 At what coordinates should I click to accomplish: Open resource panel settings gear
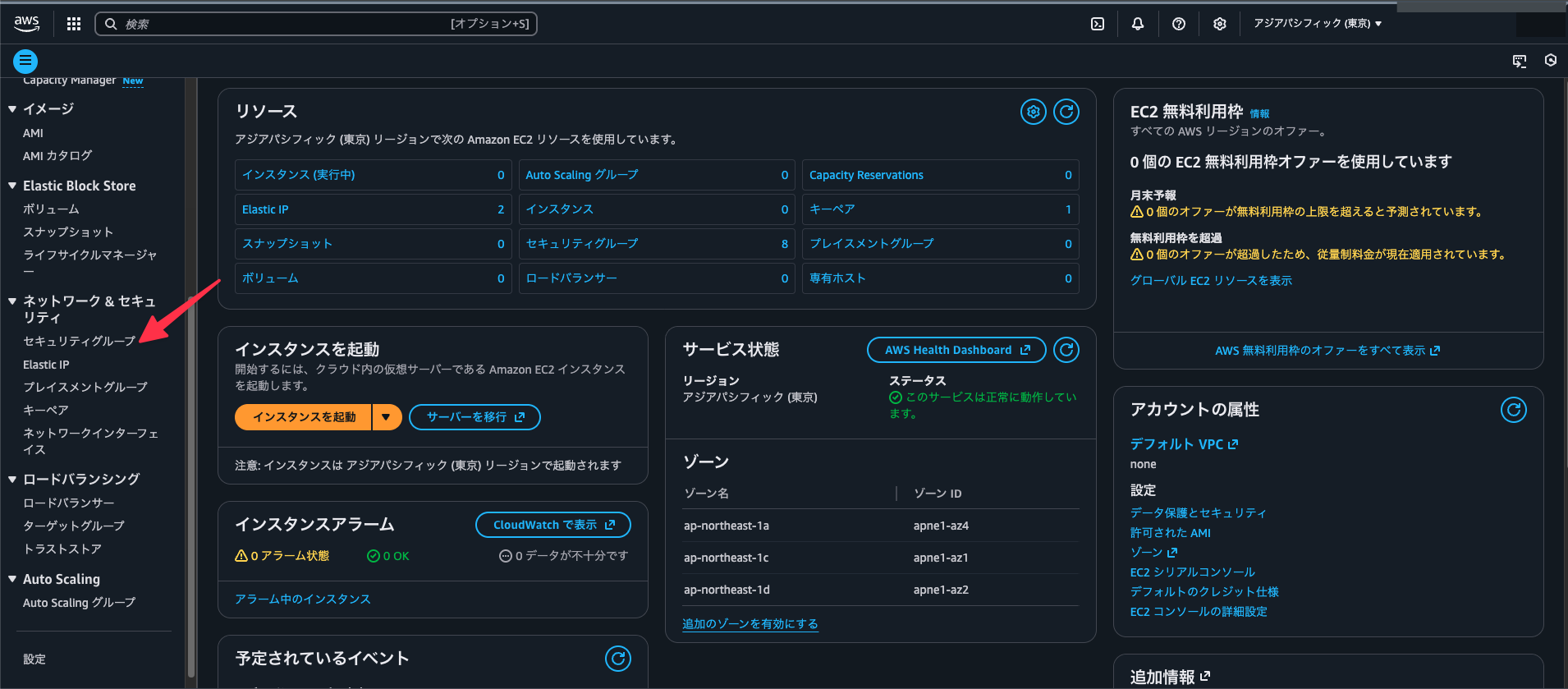pos(1034,112)
